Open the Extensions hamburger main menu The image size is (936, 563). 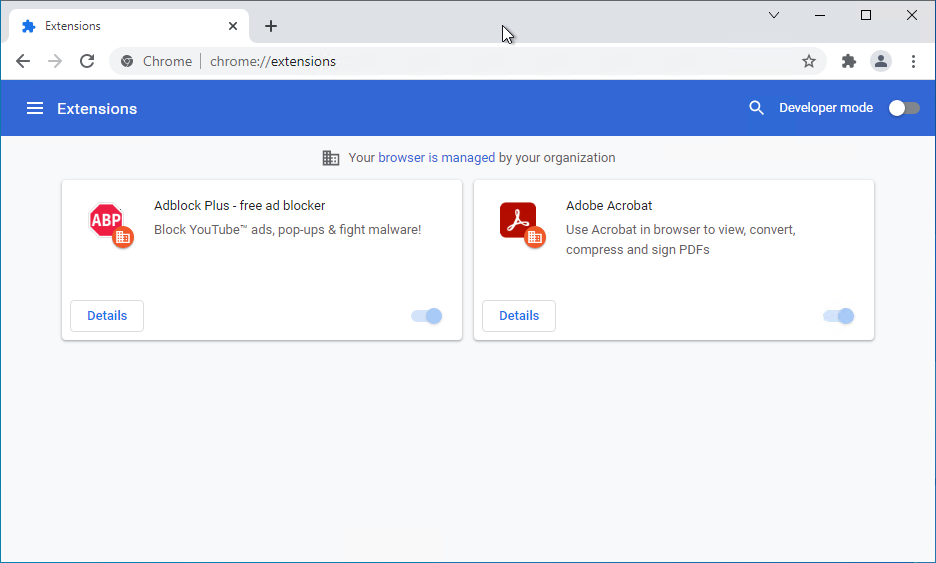pyautogui.click(x=35, y=108)
